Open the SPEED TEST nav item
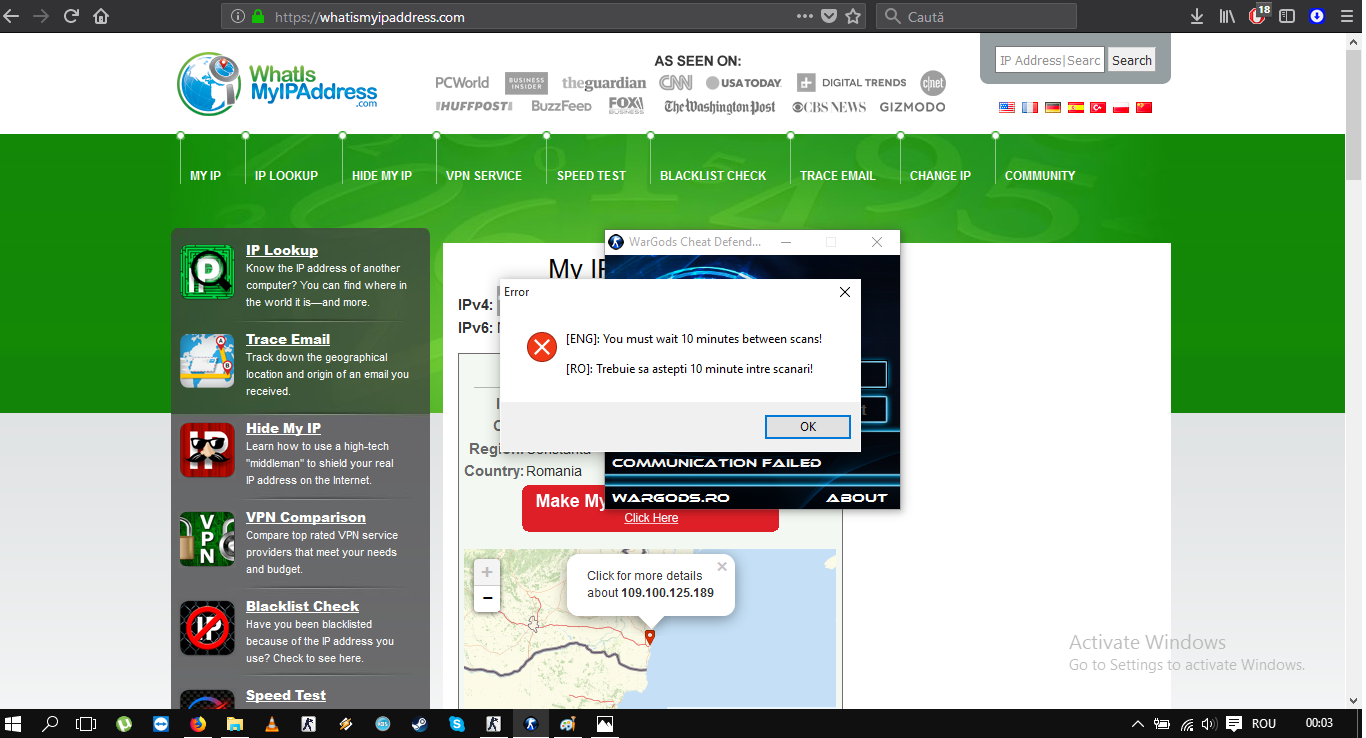Screen dimensions: 1366x738 click(591, 176)
